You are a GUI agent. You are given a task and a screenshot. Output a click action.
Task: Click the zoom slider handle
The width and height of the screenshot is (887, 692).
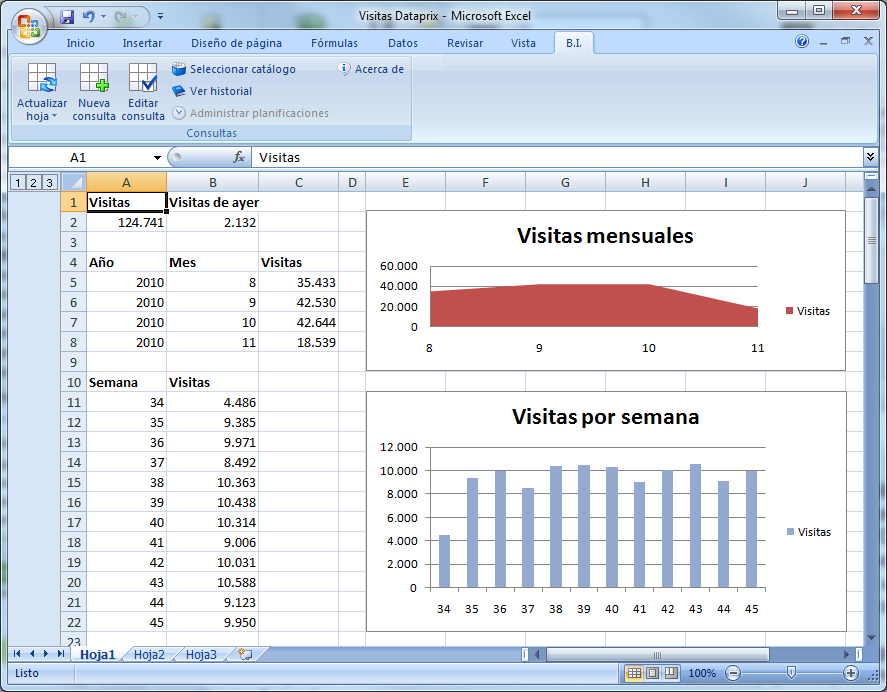click(x=791, y=673)
